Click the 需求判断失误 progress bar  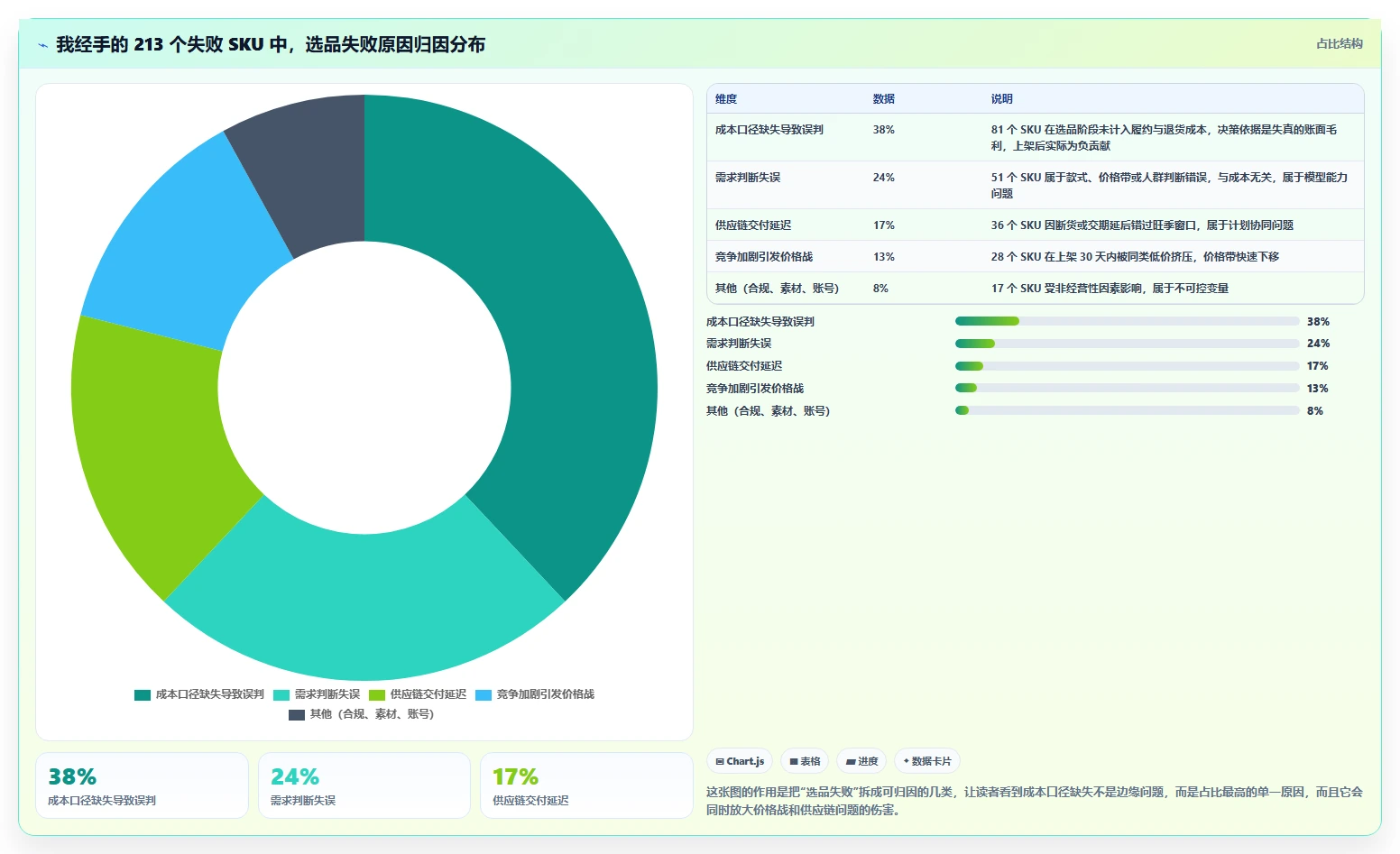coord(1127,344)
